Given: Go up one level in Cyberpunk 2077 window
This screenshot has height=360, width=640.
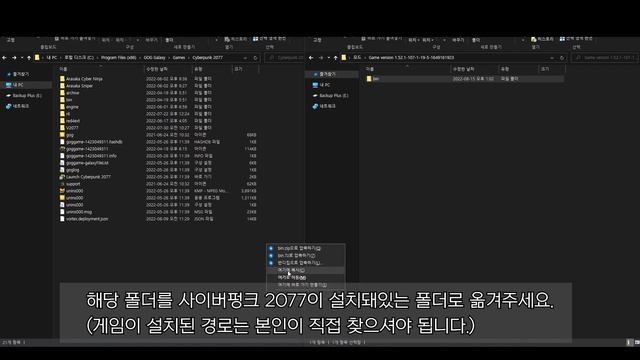Looking at the screenshot, I should point(29,58).
